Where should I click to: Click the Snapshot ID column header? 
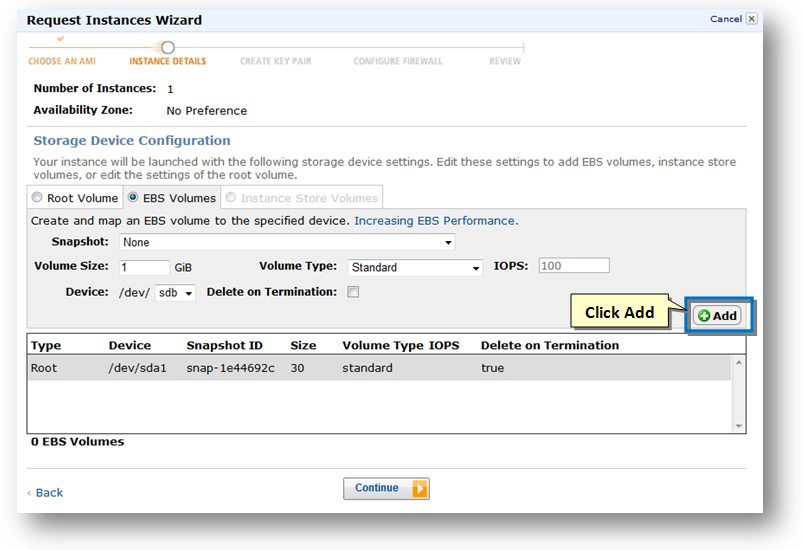point(225,345)
